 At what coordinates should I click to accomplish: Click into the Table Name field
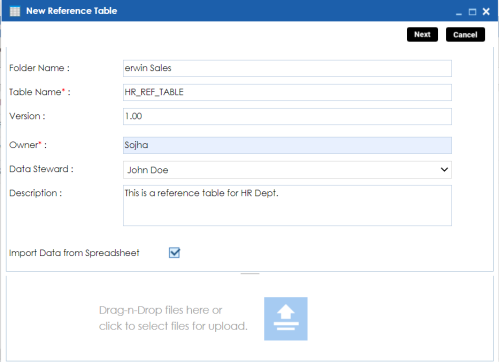(287, 92)
